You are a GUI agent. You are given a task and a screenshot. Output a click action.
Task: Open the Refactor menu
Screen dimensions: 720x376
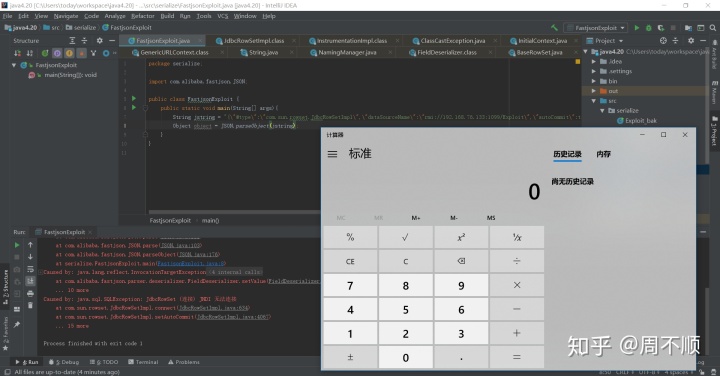click(x=143, y=16)
